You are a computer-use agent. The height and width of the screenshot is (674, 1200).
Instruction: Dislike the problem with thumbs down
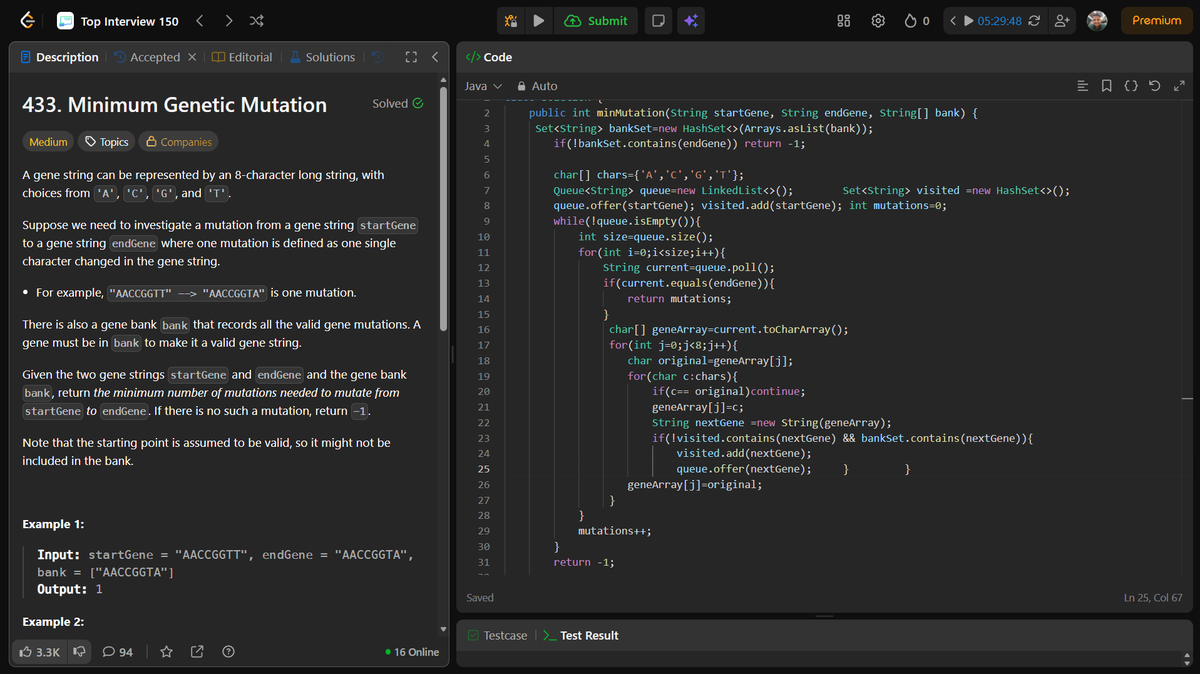79,652
